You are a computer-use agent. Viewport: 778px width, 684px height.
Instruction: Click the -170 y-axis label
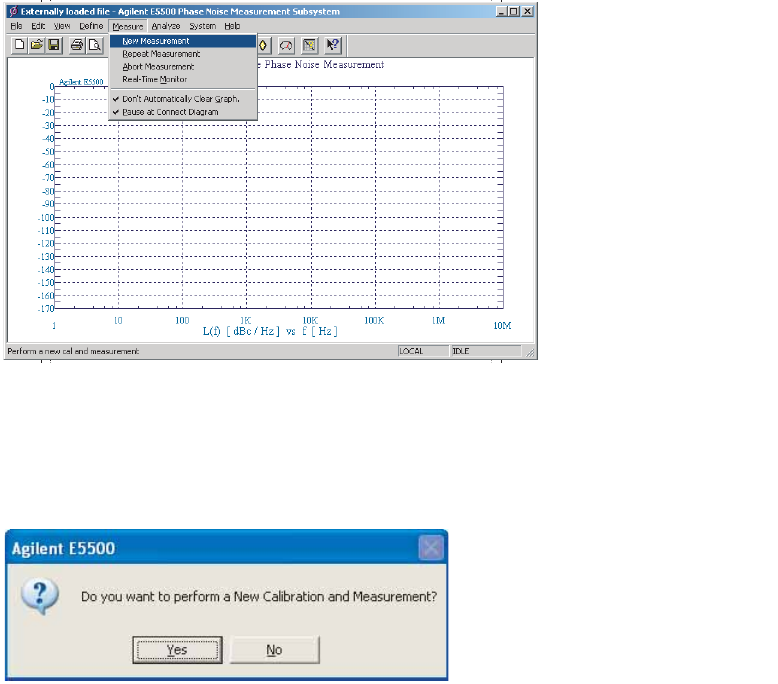(46, 309)
